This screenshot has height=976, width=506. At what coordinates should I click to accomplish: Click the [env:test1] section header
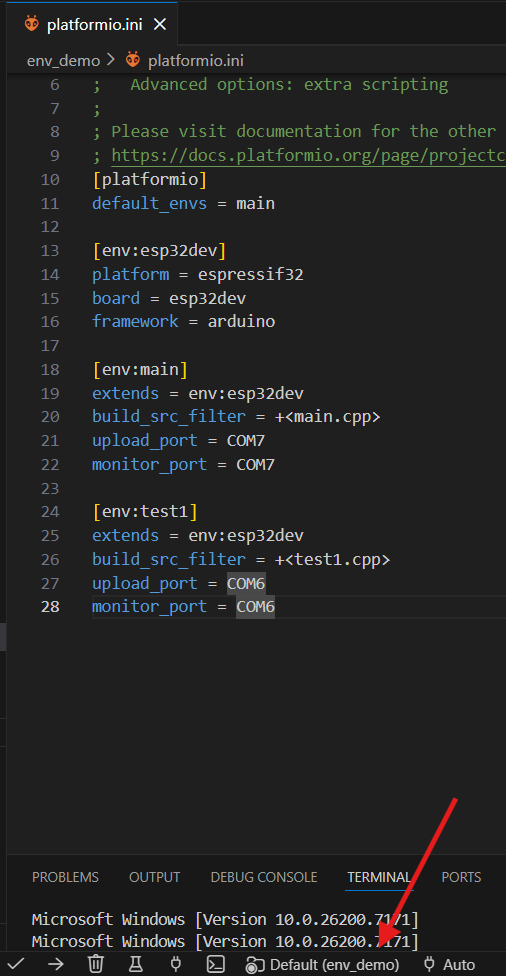point(144,512)
